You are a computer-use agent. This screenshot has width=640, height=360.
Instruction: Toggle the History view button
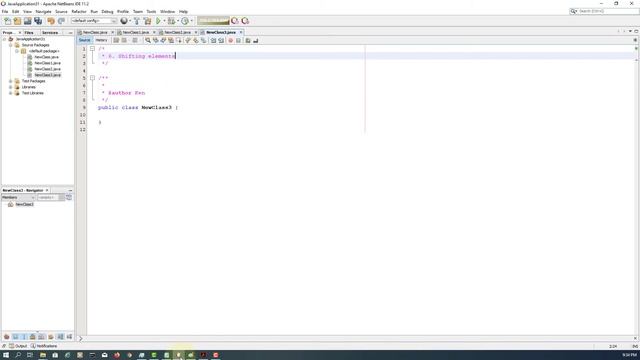tap(101, 40)
